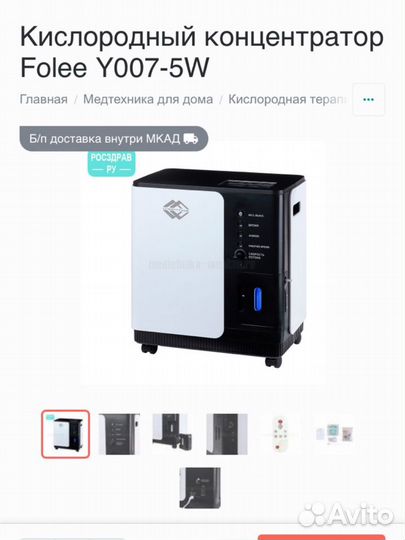Click the logo emblem on concentrator
Viewport: 405px width, 540px height.
(176, 209)
